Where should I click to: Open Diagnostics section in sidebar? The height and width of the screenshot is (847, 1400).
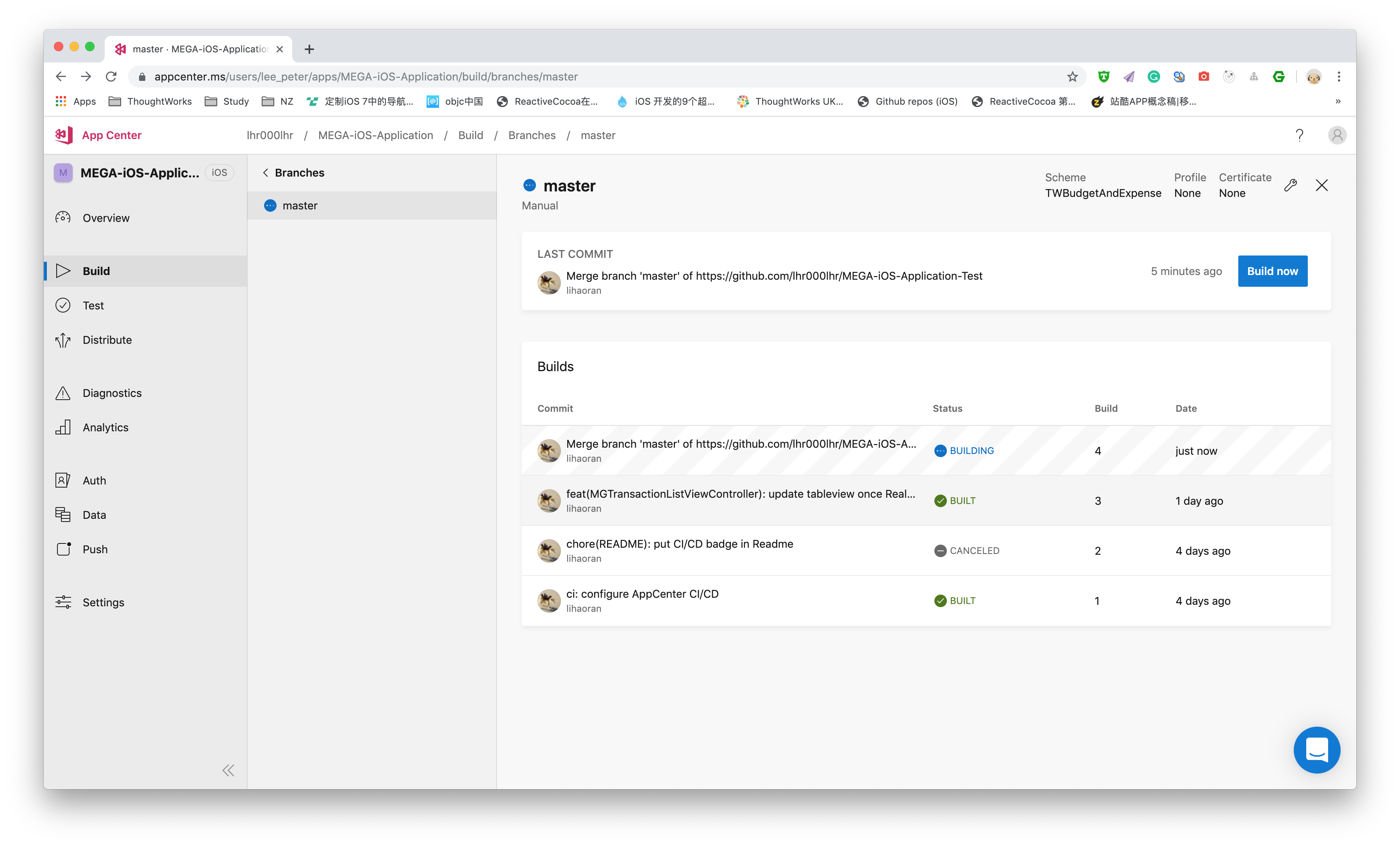(x=112, y=393)
